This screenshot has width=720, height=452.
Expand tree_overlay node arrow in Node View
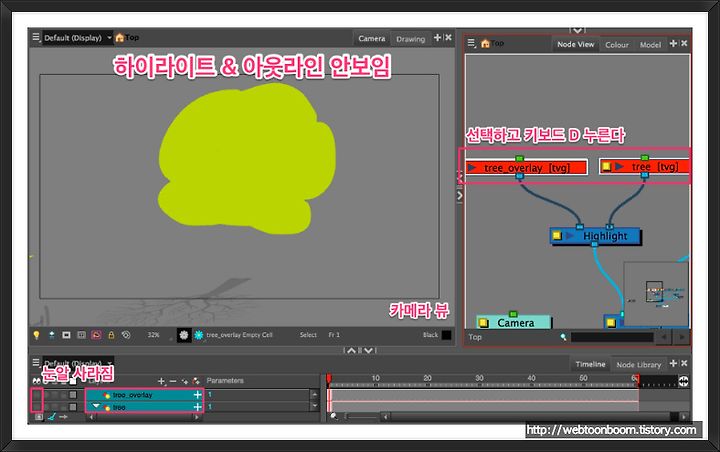472,168
